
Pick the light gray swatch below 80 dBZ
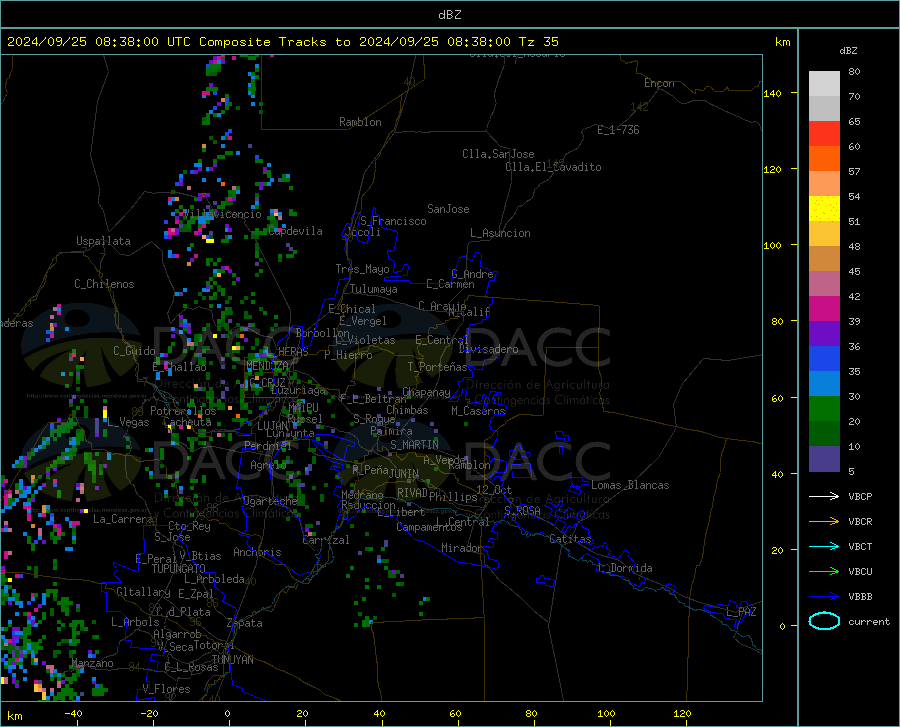824,84
